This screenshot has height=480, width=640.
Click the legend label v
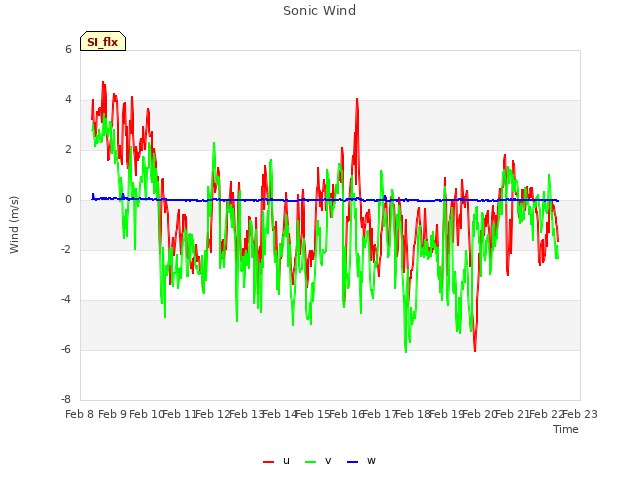(328, 461)
